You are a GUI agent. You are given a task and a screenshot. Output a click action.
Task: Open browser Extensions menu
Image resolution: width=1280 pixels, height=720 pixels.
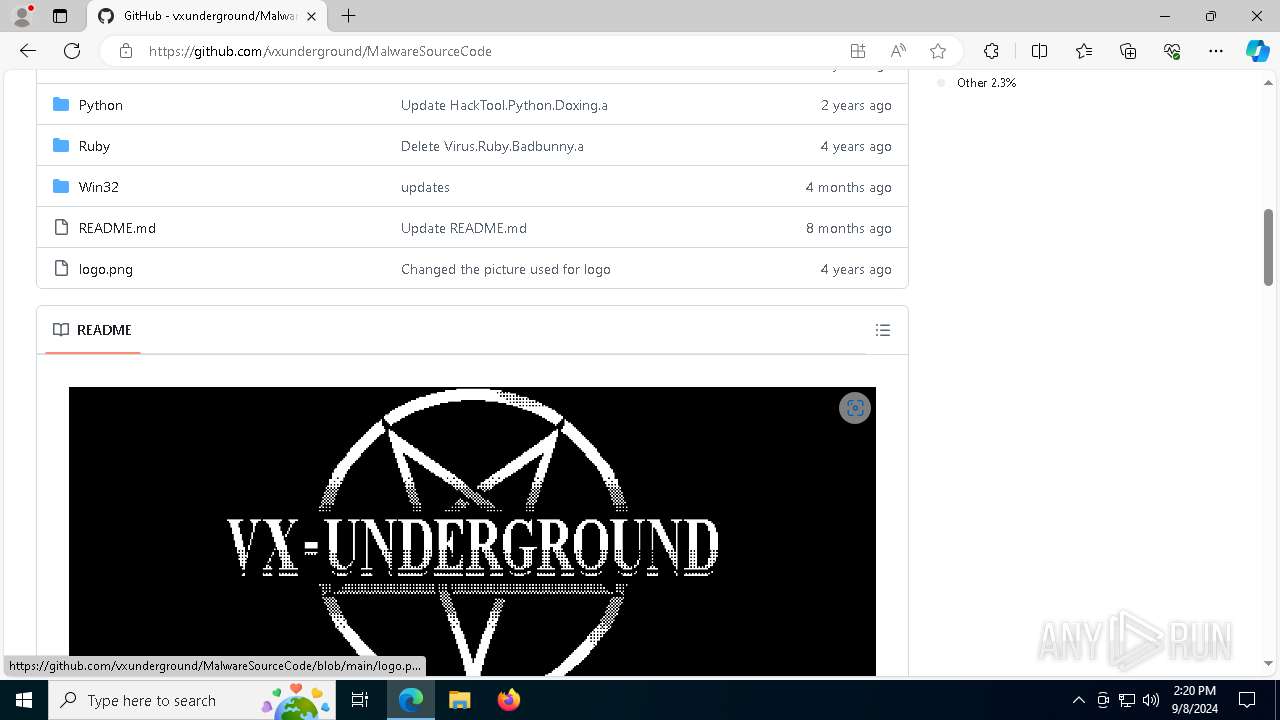pos(991,51)
